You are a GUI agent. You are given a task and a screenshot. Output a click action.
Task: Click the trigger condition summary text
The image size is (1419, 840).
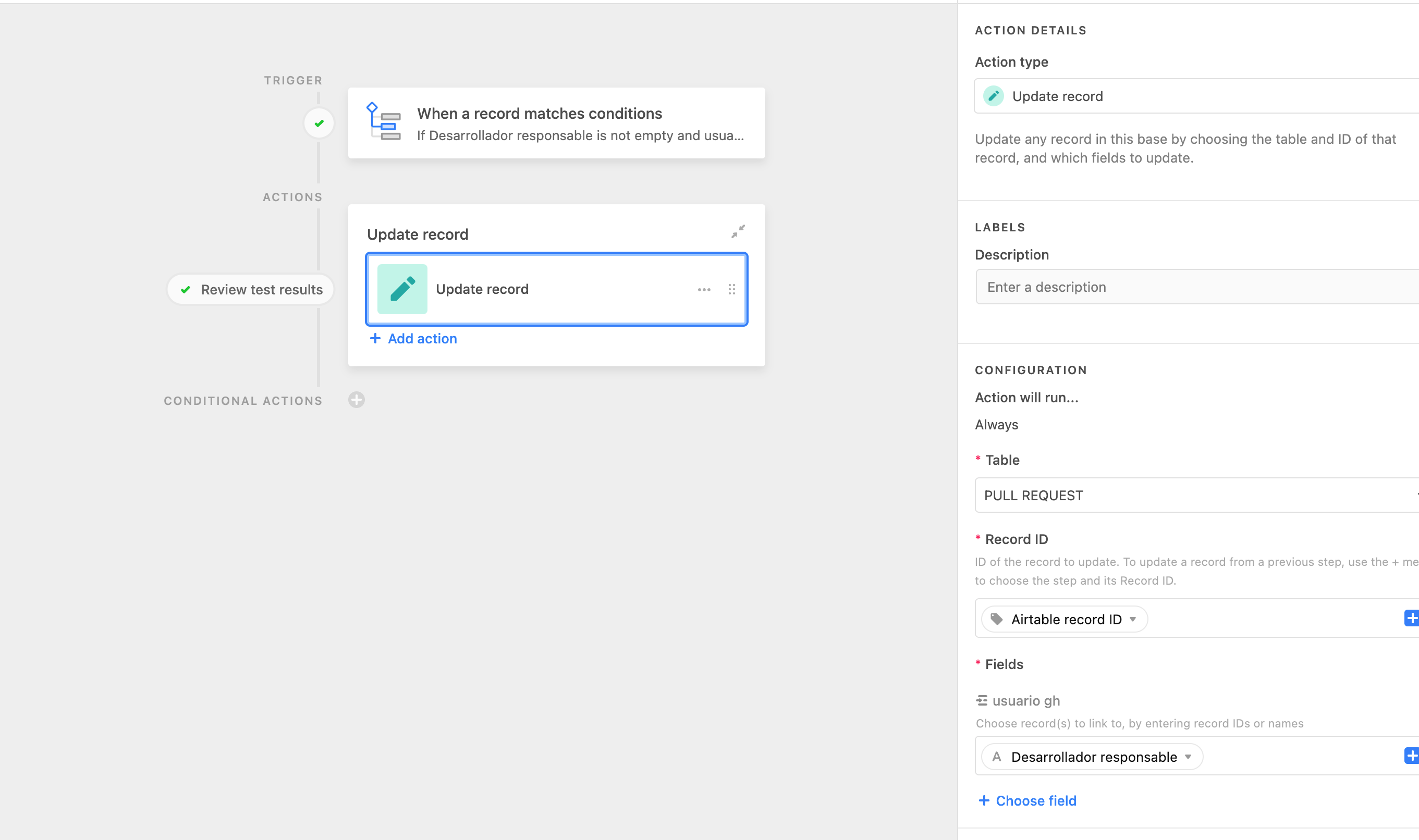(580, 136)
